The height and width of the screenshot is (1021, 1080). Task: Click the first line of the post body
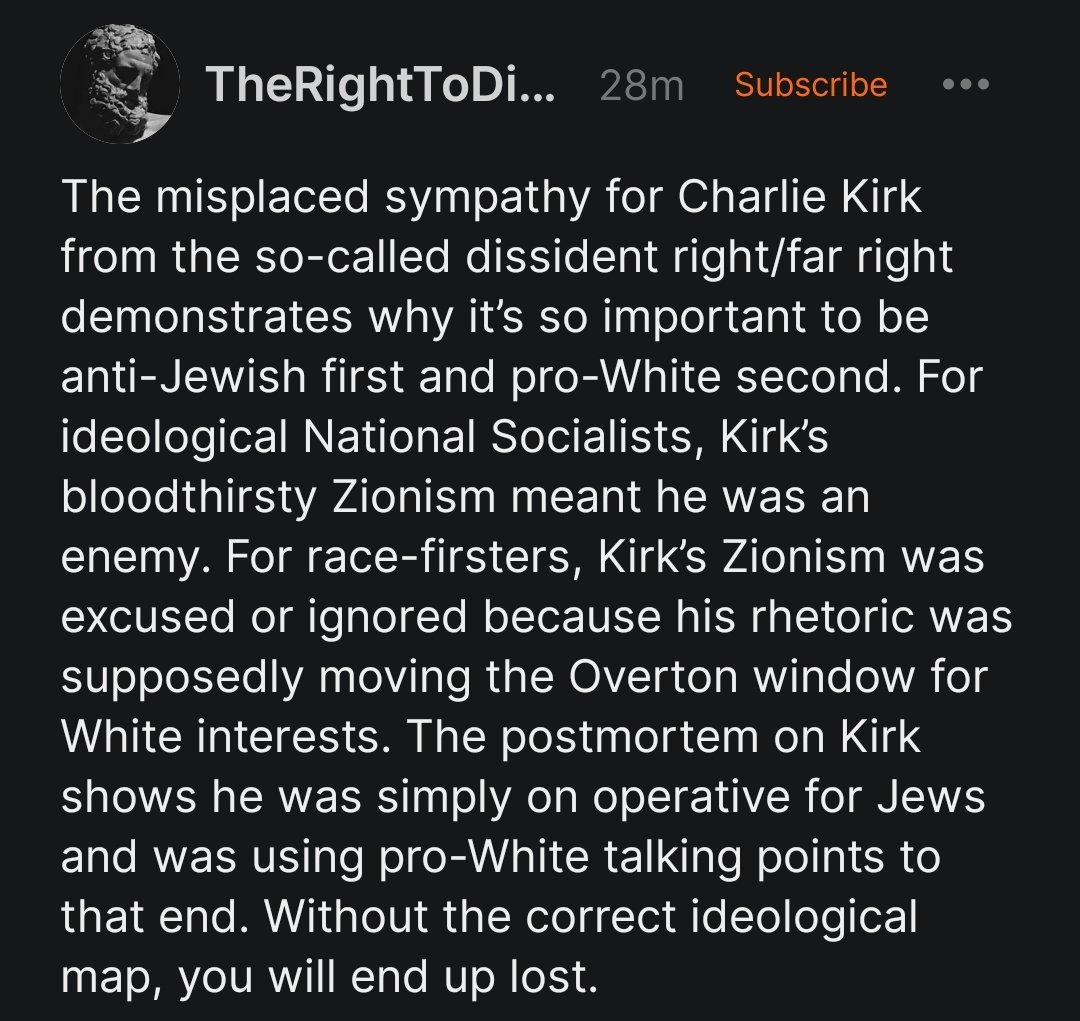click(491, 198)
